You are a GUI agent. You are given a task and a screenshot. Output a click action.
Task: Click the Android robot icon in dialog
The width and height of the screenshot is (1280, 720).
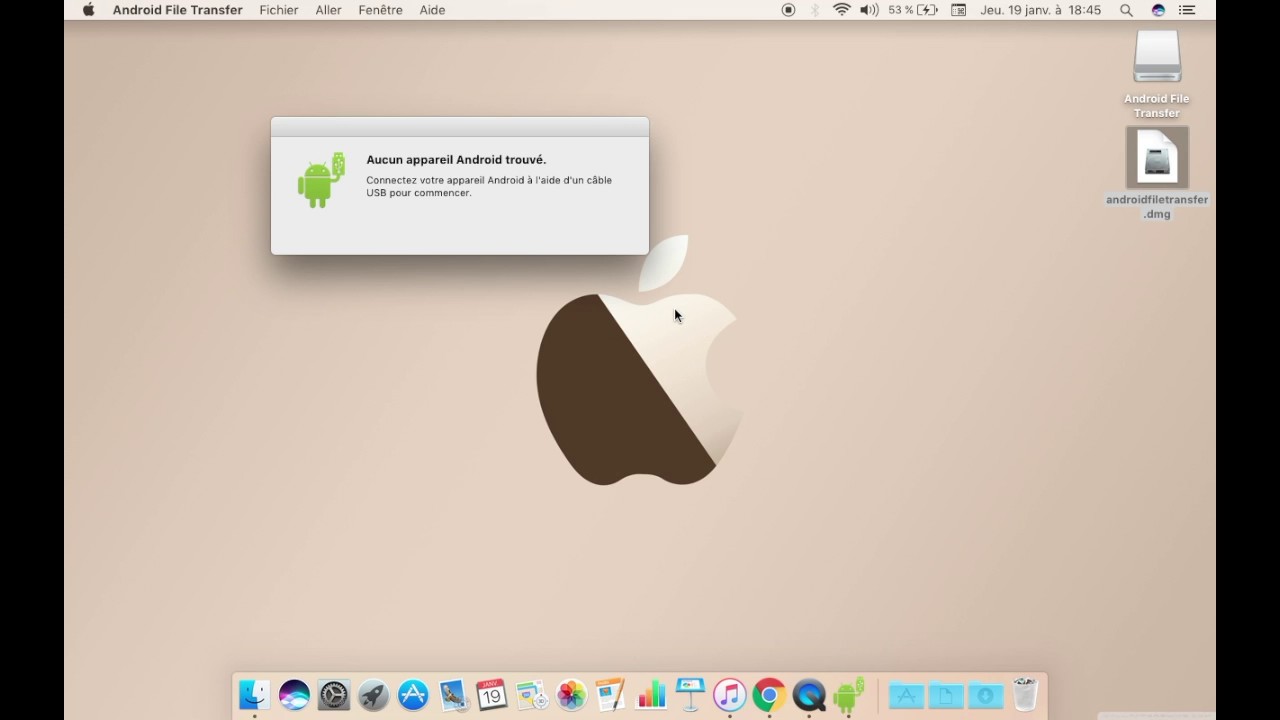[x=321, y=180]
